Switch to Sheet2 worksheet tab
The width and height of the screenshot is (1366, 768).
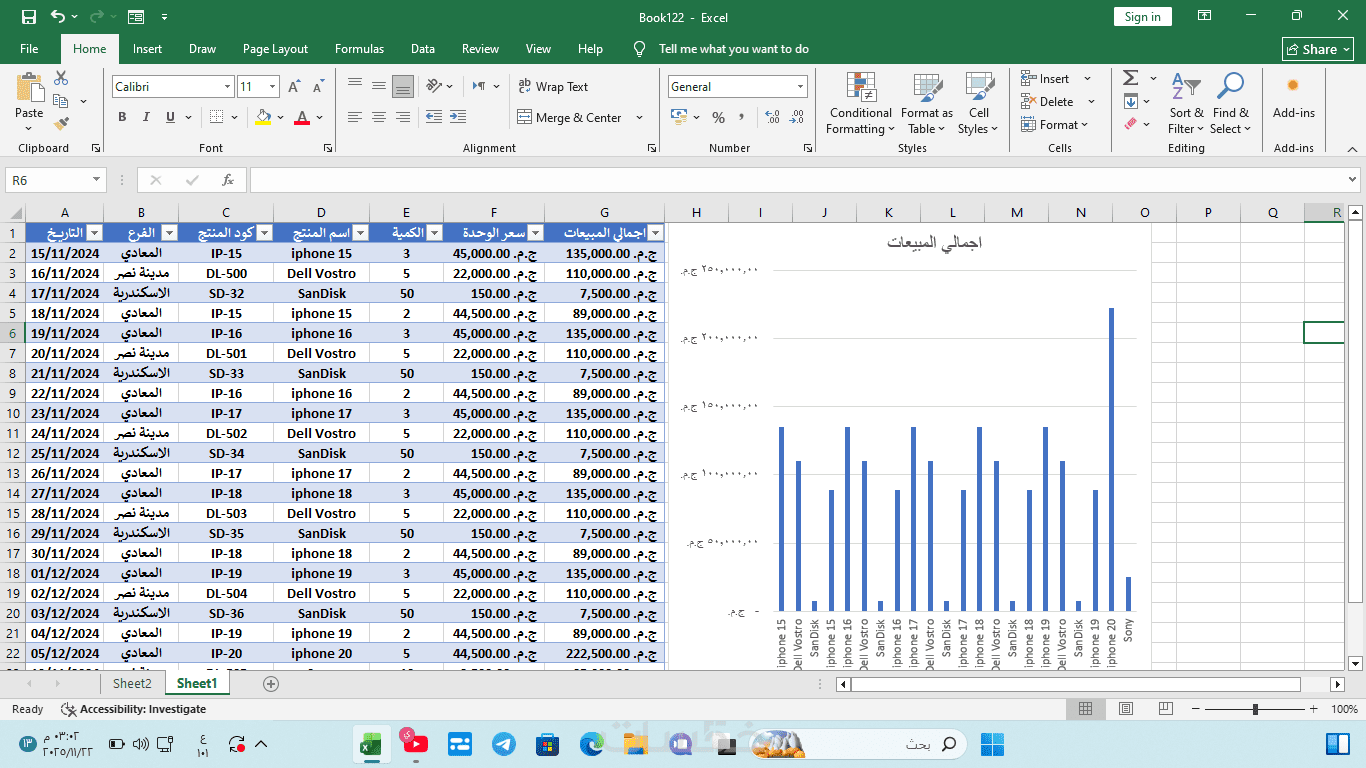(132, 684)
